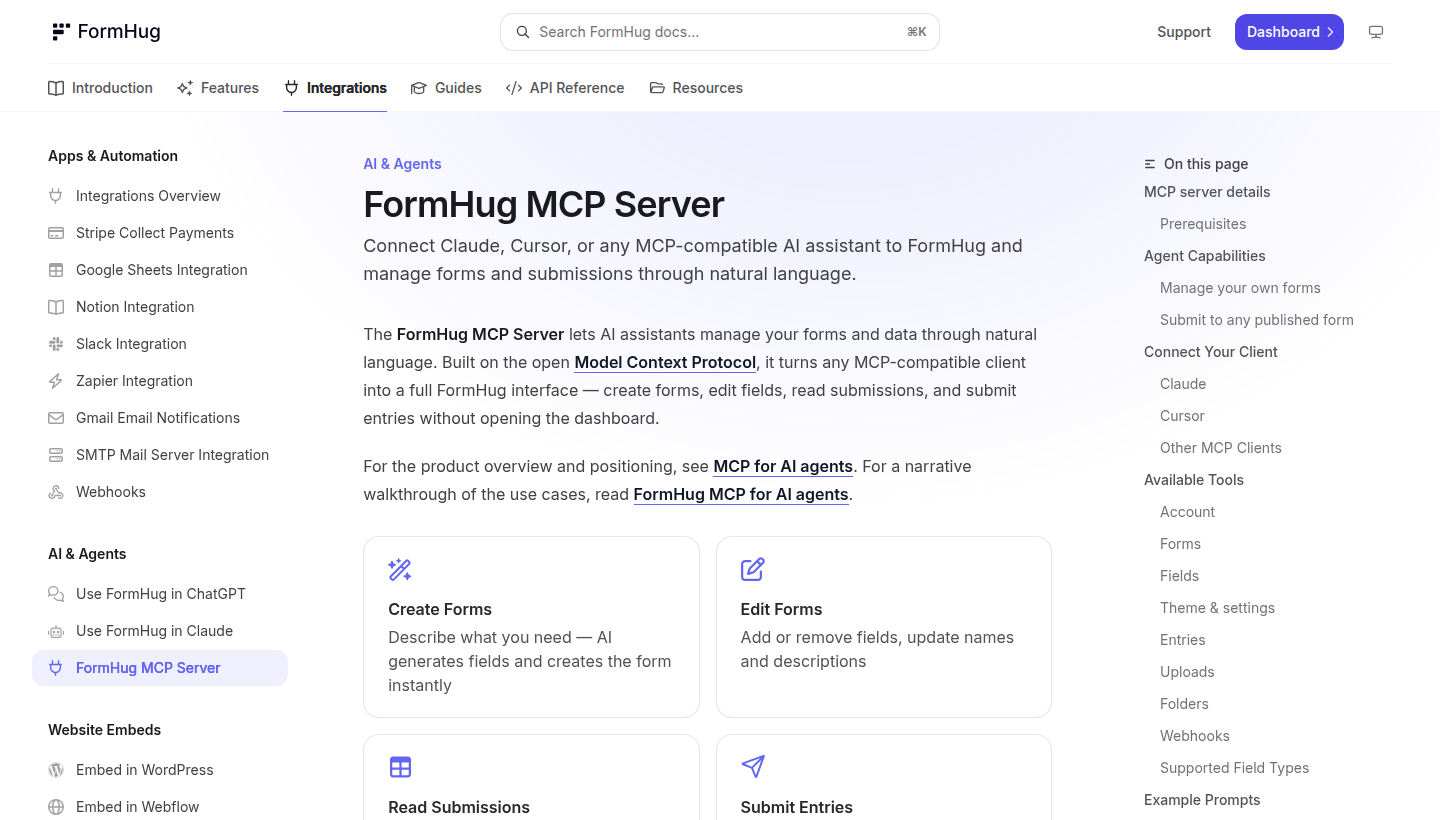Open the Introduction tab

click(x=100, y=88)
